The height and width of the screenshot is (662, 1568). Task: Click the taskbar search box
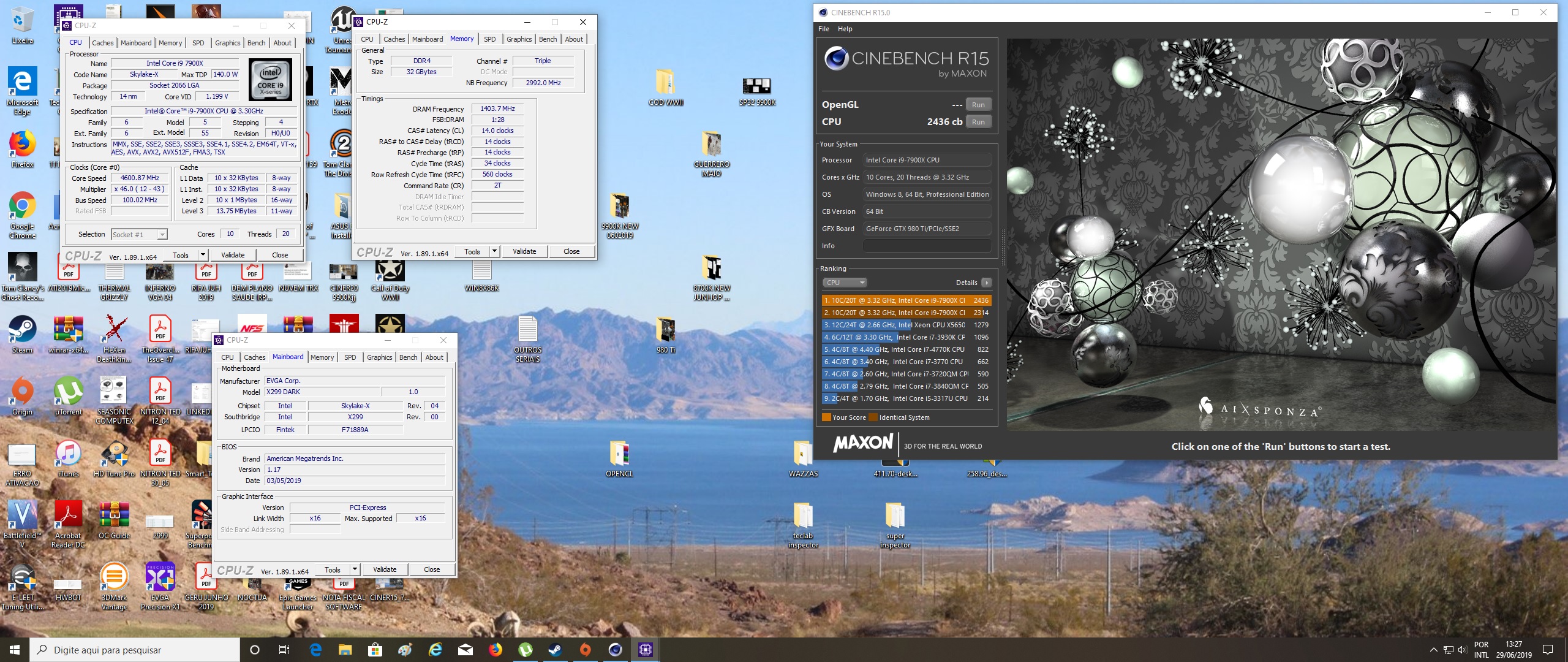(x=135, y=650)
